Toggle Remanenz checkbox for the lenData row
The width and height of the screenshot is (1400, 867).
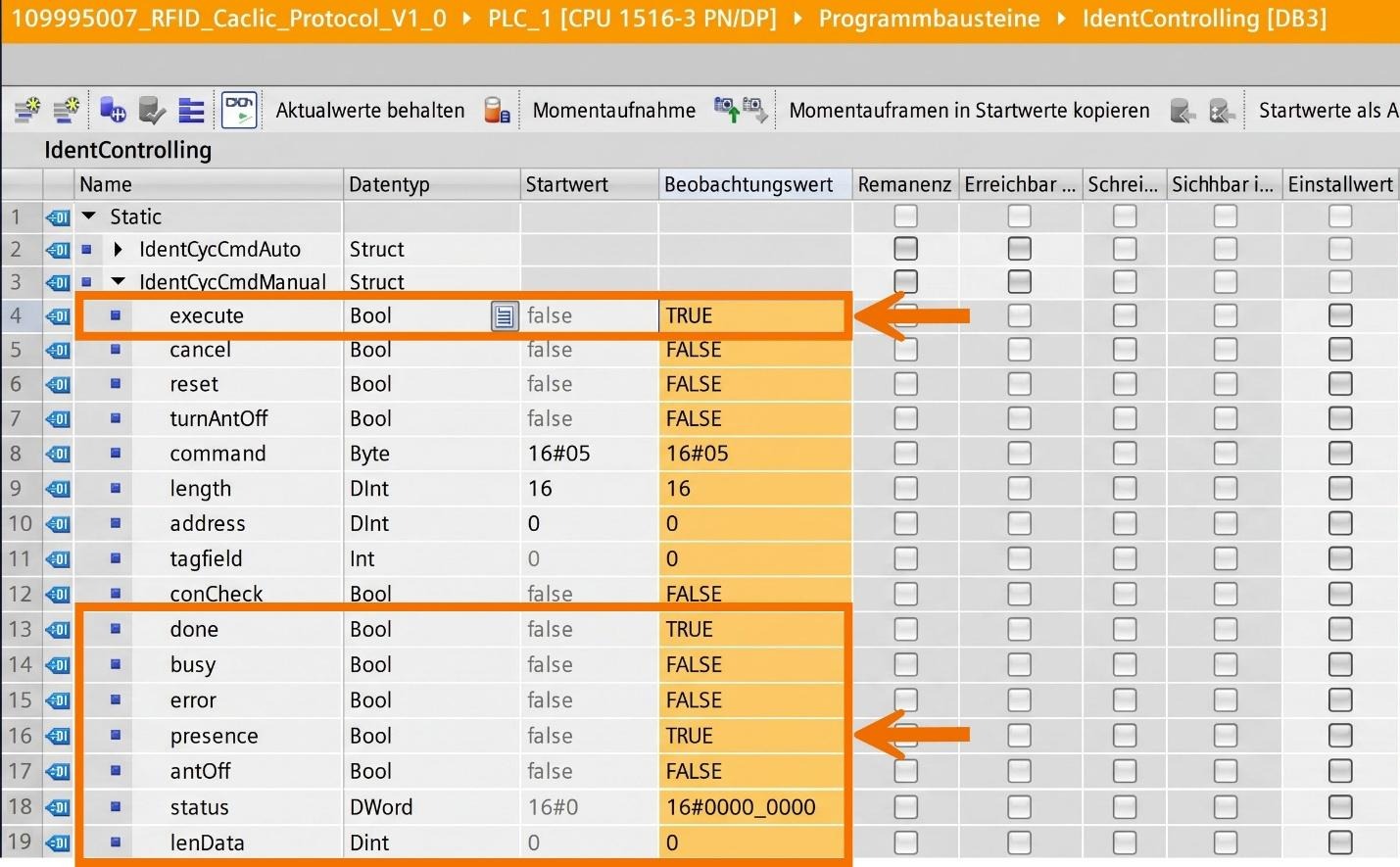tap(905, 843)
